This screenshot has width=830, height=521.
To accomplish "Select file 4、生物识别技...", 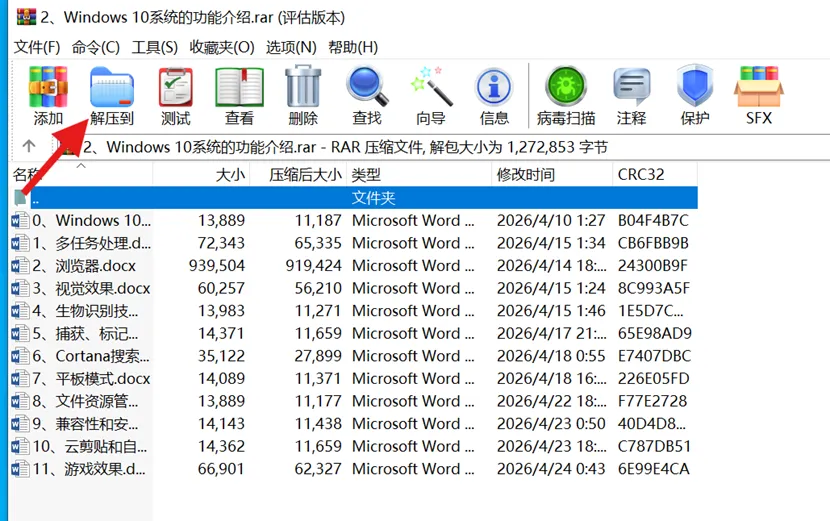I will pyautogui.click(x=354, y=311).
